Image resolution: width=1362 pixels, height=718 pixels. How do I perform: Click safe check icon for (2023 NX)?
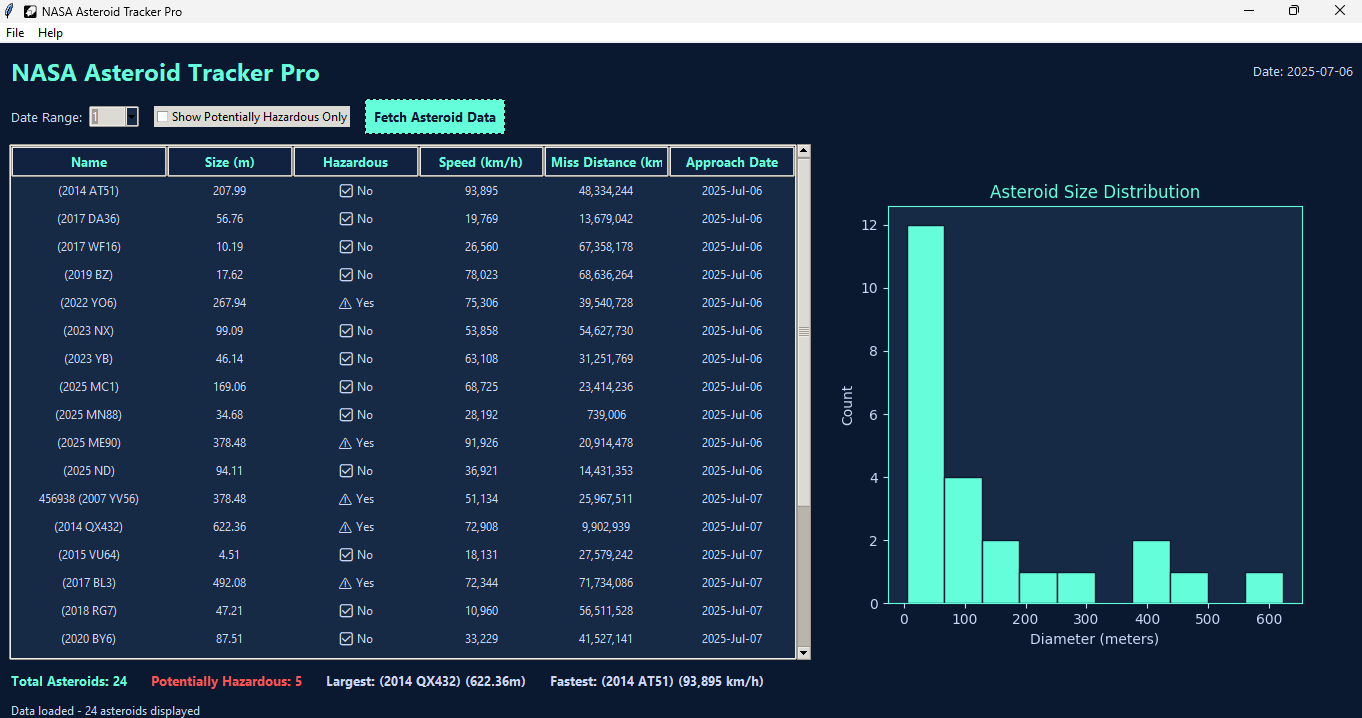(346, 331)
